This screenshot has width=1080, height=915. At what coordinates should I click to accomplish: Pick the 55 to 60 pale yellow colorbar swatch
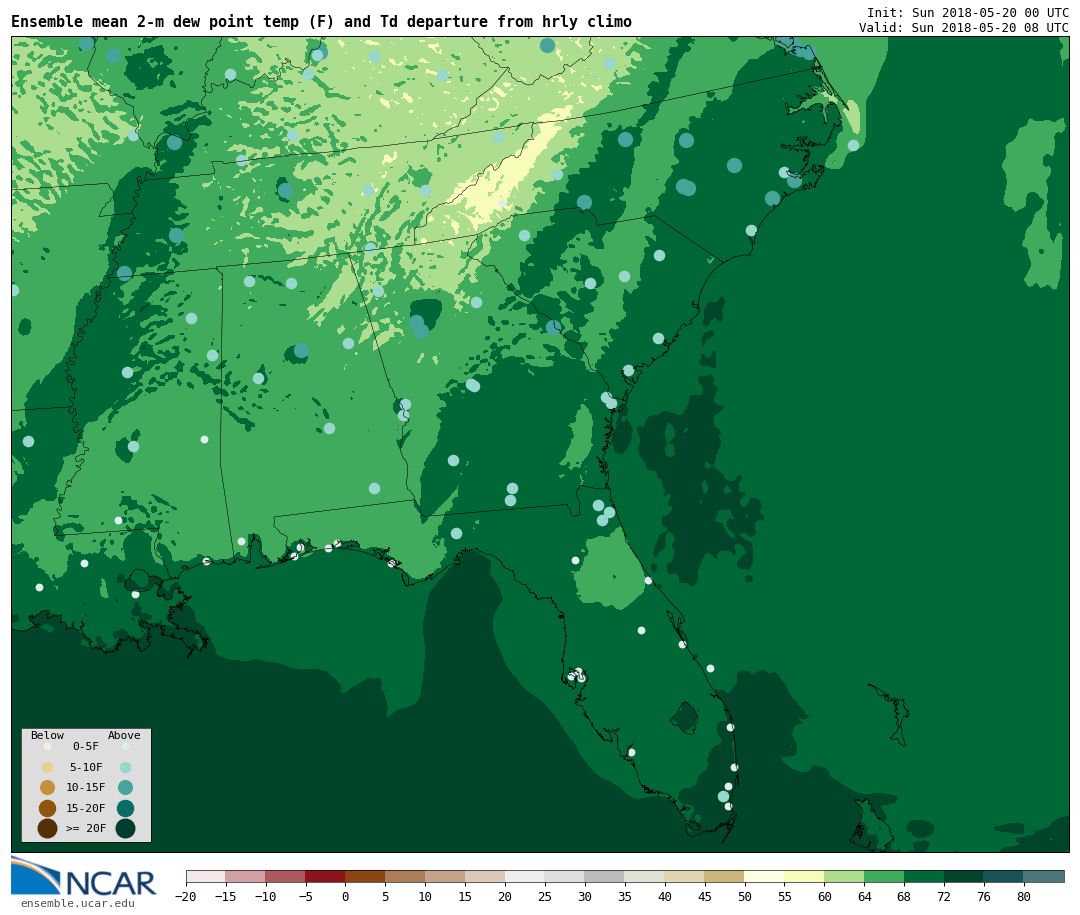(805, 876)
